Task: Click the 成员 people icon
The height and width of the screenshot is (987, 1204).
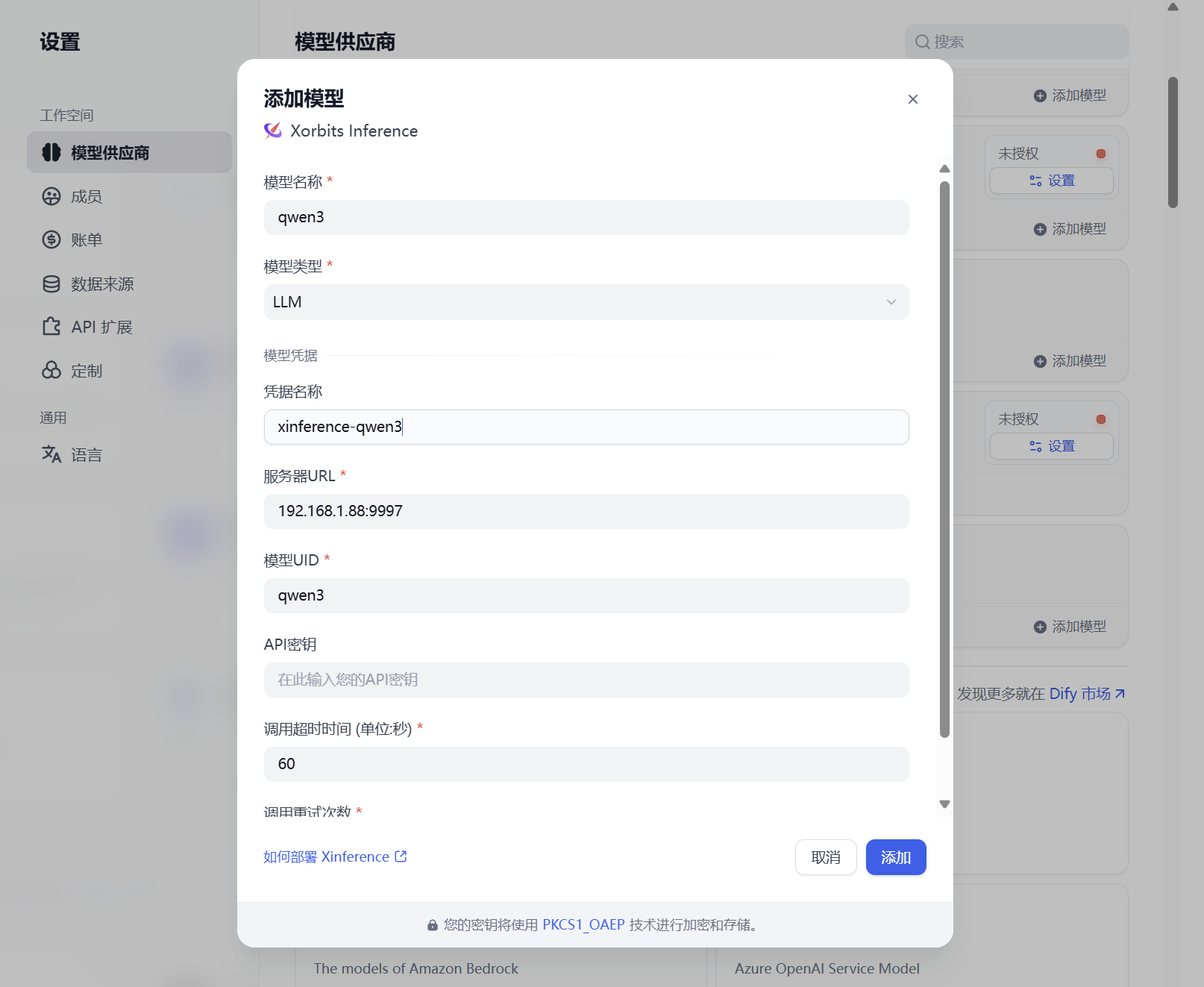Action: (x=51, y=196)
